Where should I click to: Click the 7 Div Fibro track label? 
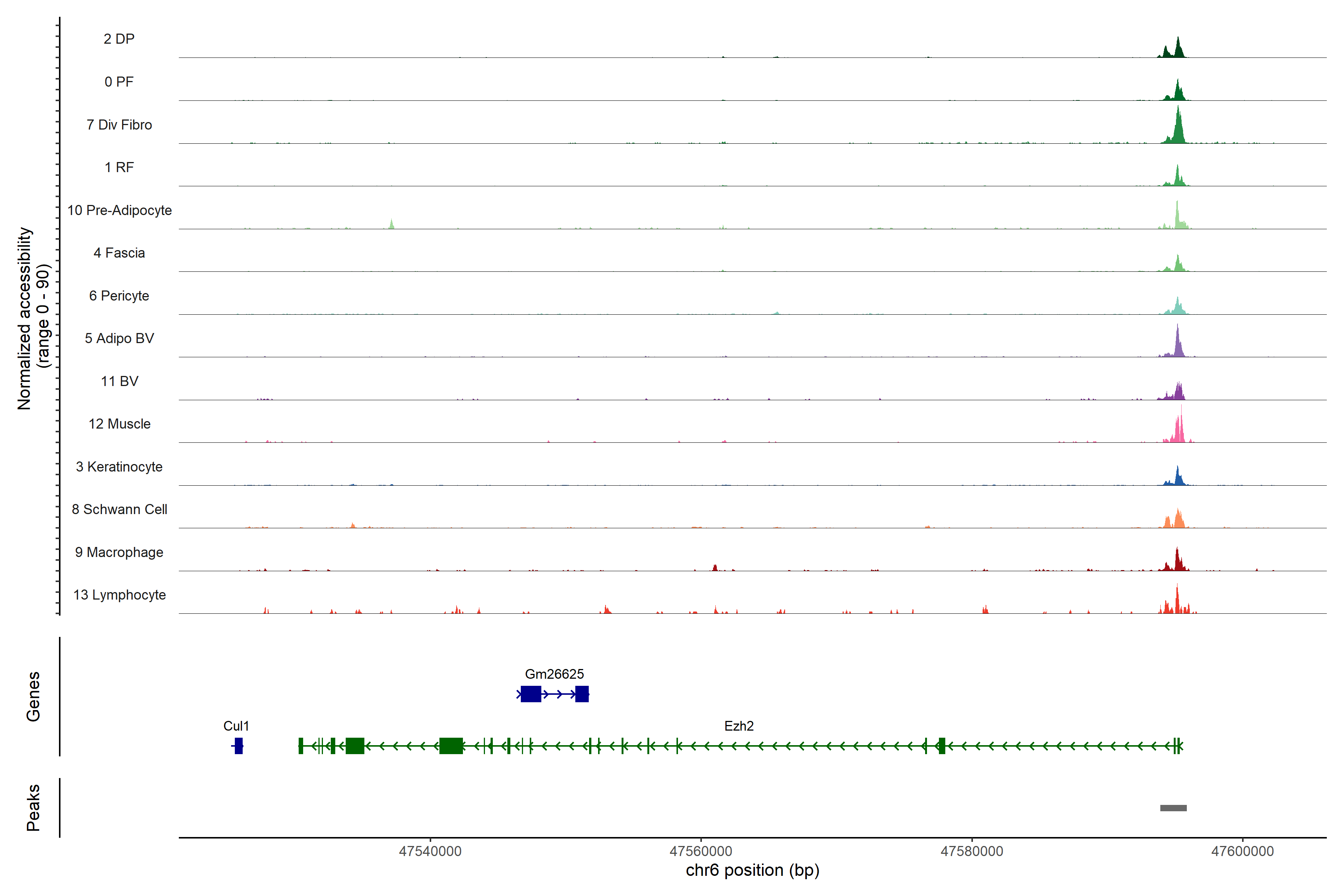point(119,125)
